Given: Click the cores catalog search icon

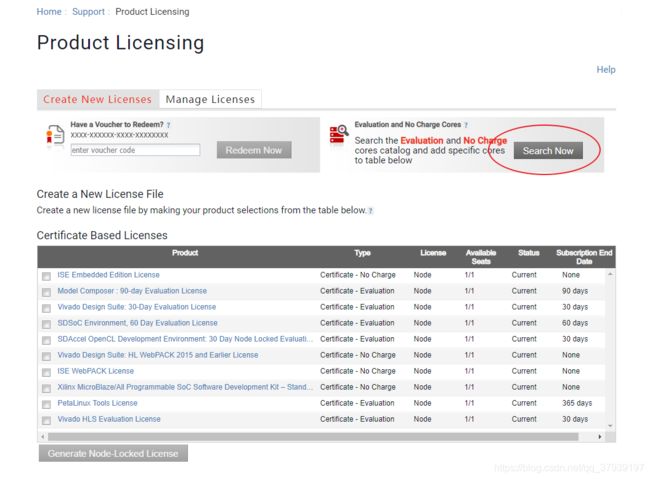Looking at the screenshot, I should tap(338, 135).
